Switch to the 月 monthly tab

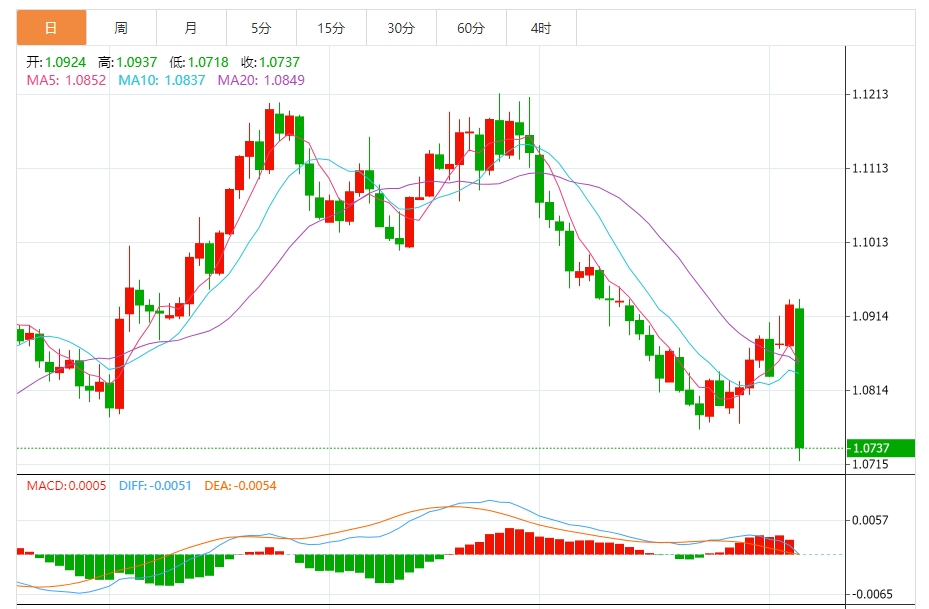click(x=191, y=28)
